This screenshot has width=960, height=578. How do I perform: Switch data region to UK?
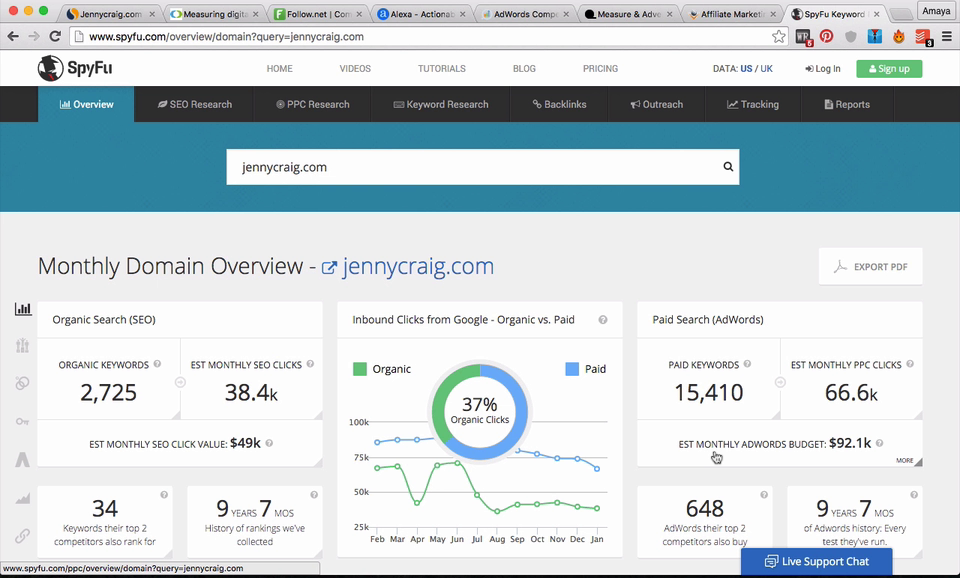pyautogui.click(x=767, y=69)
